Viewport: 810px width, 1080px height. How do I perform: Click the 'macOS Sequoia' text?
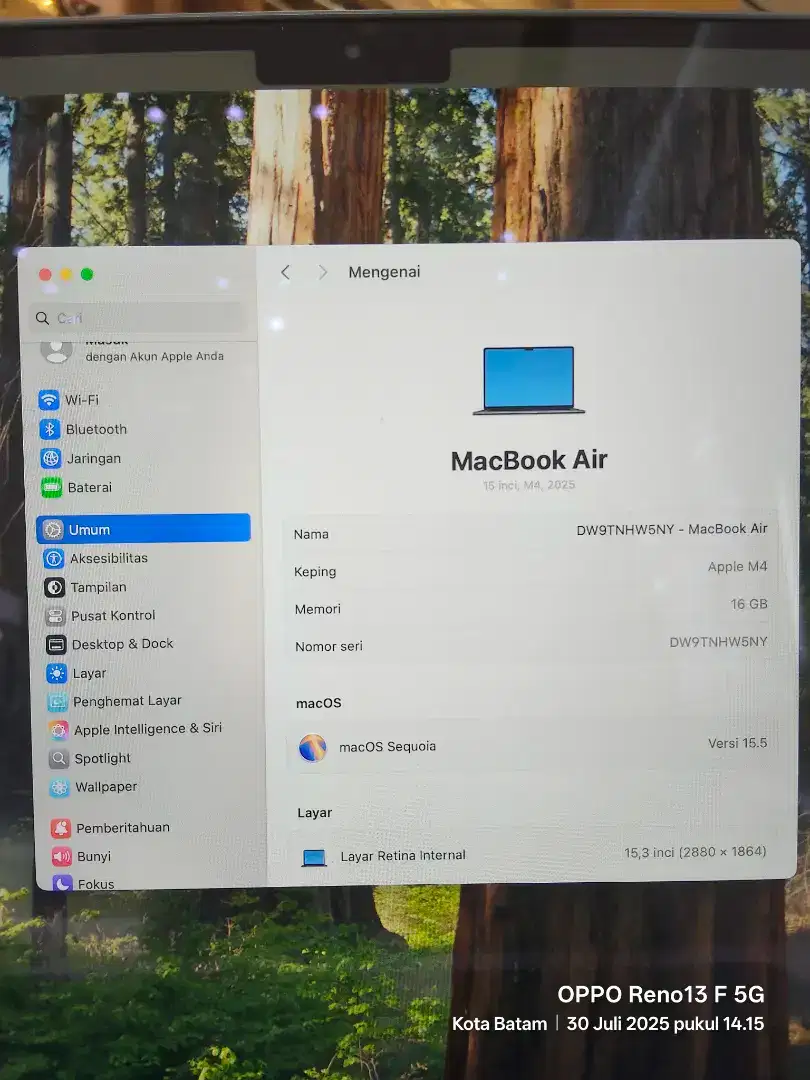pos(387,747)
